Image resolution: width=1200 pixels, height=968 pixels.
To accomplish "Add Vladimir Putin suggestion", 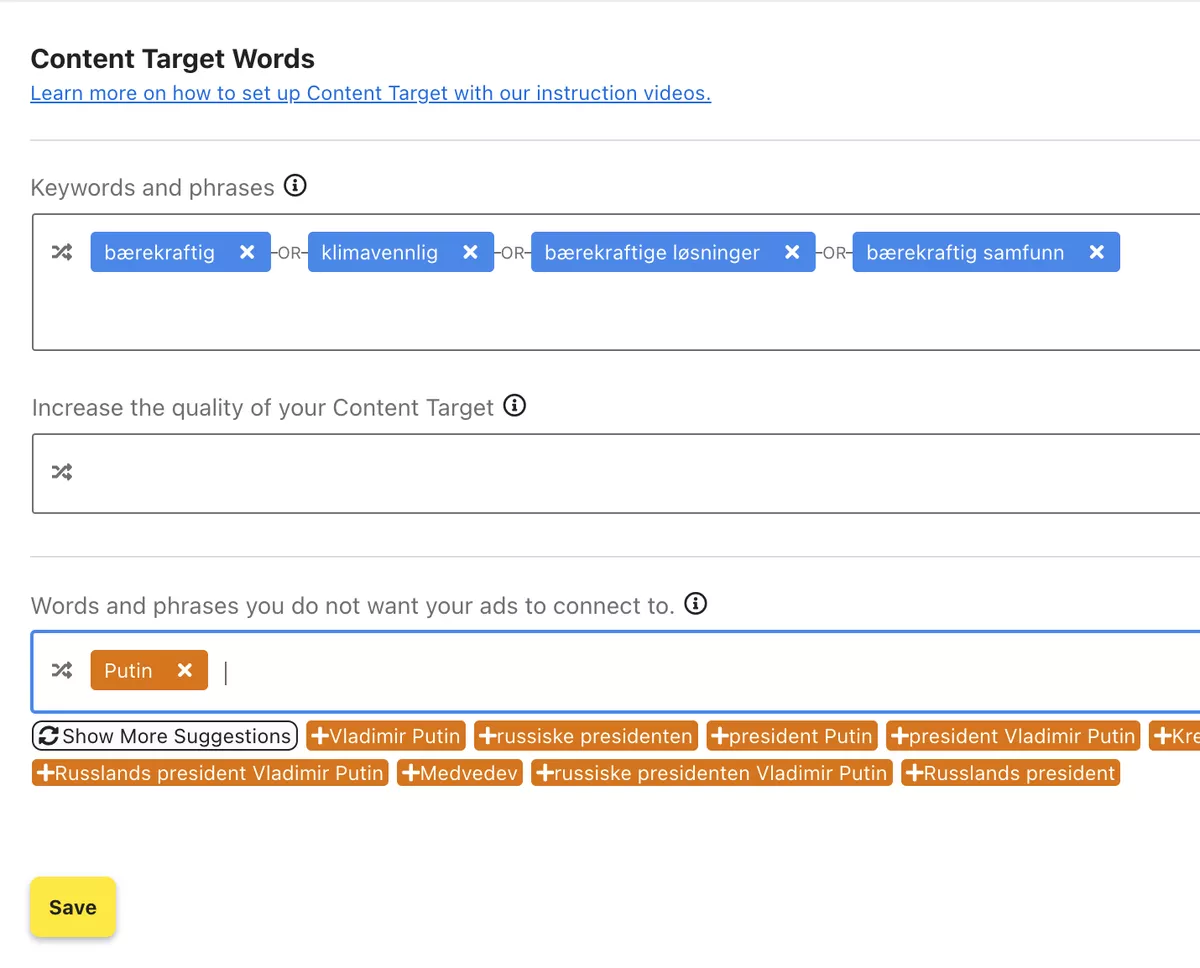I will coord(386,736).
